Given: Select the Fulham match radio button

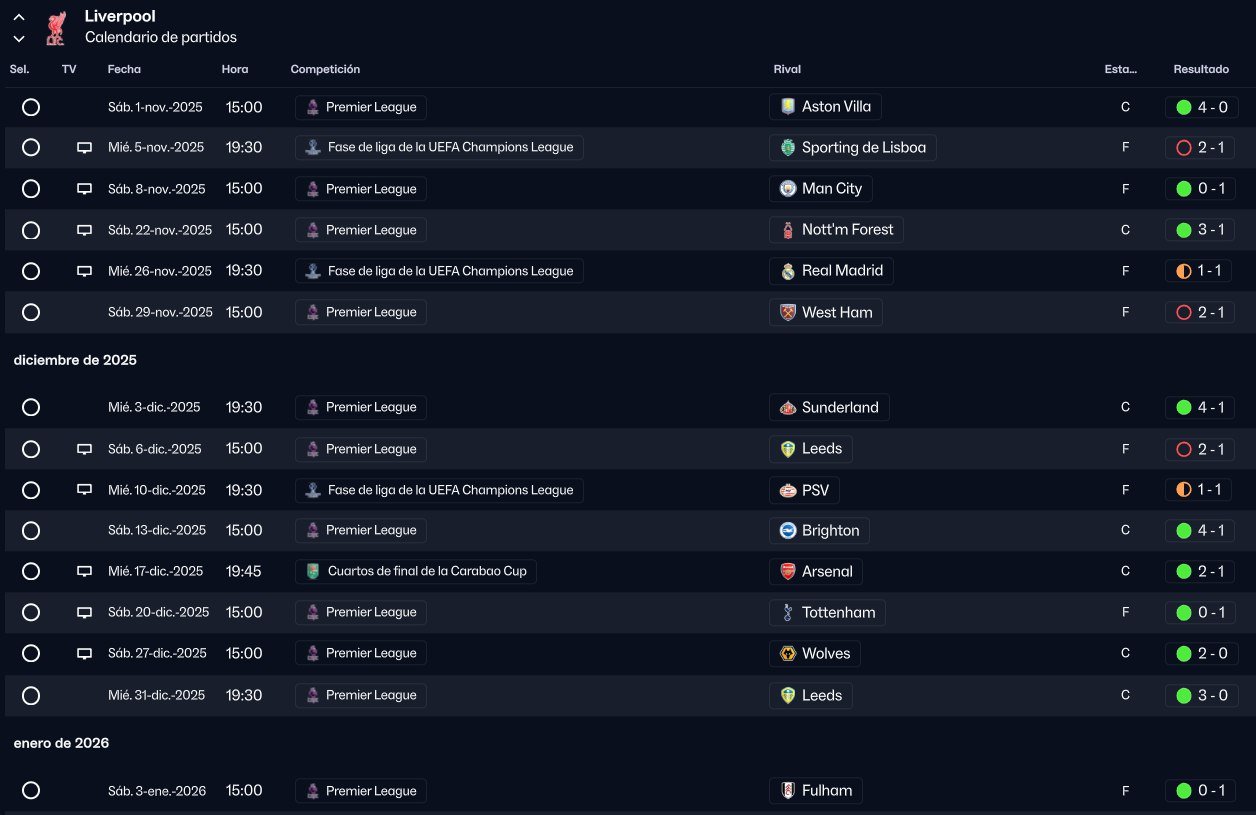Looking at the screenshot, I should tap(31, 790).
